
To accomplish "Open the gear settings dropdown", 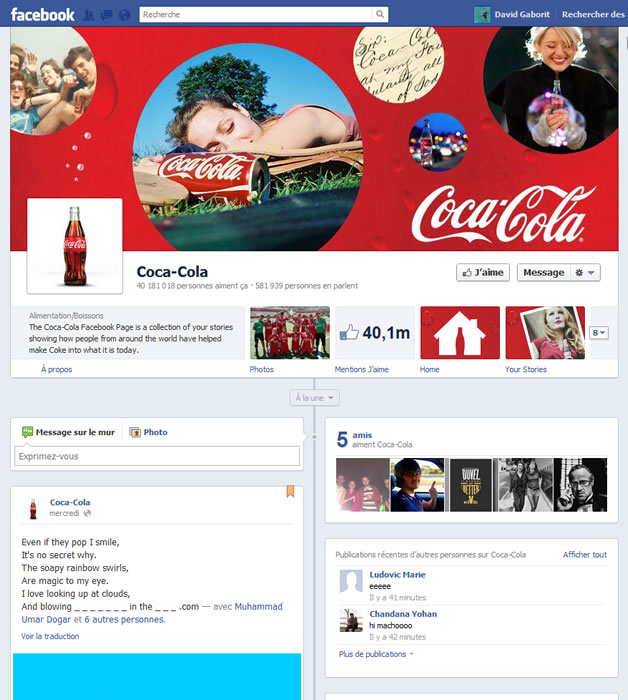I will click(x=585, y=272).
